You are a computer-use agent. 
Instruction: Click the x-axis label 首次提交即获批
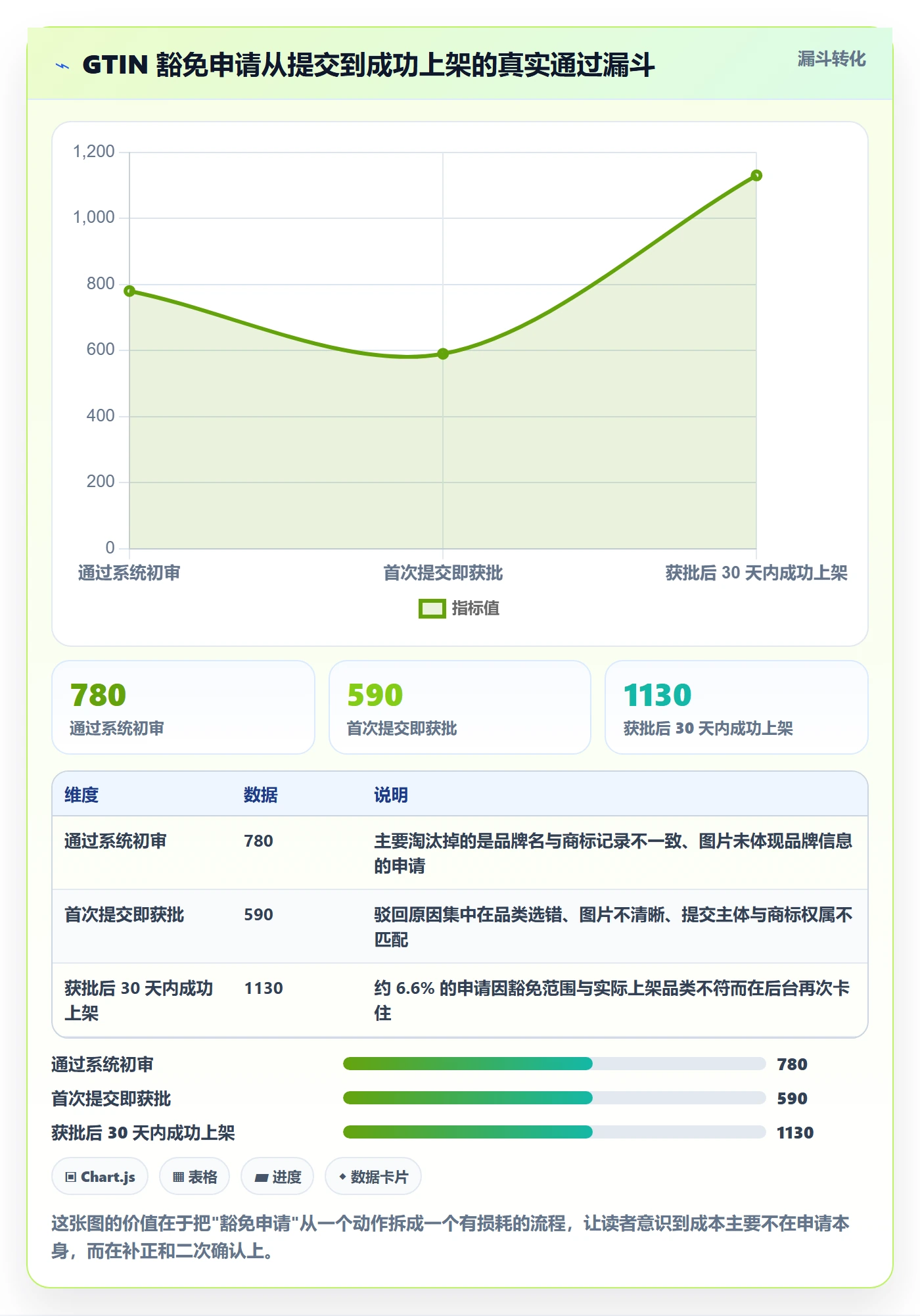coord(443,573)
